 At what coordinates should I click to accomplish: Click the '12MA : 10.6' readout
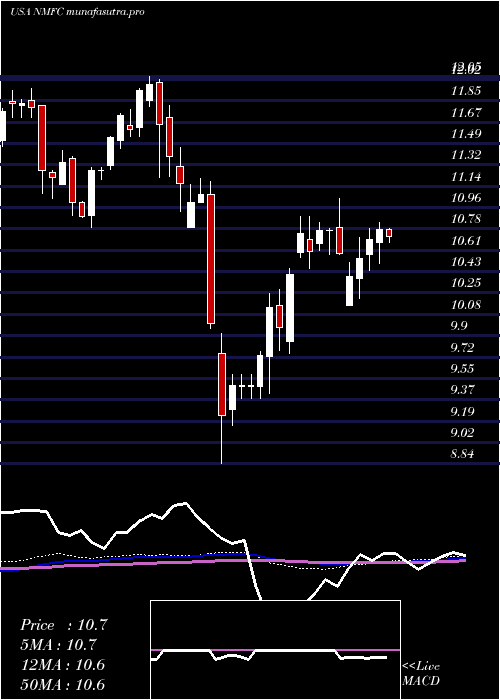[x=62, y=665]
